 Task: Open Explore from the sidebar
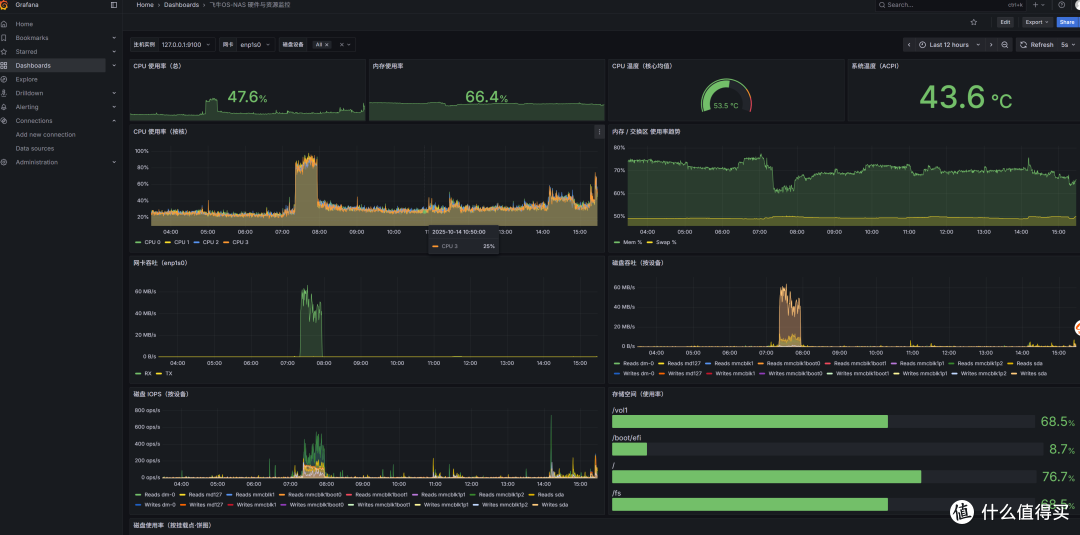26,79
